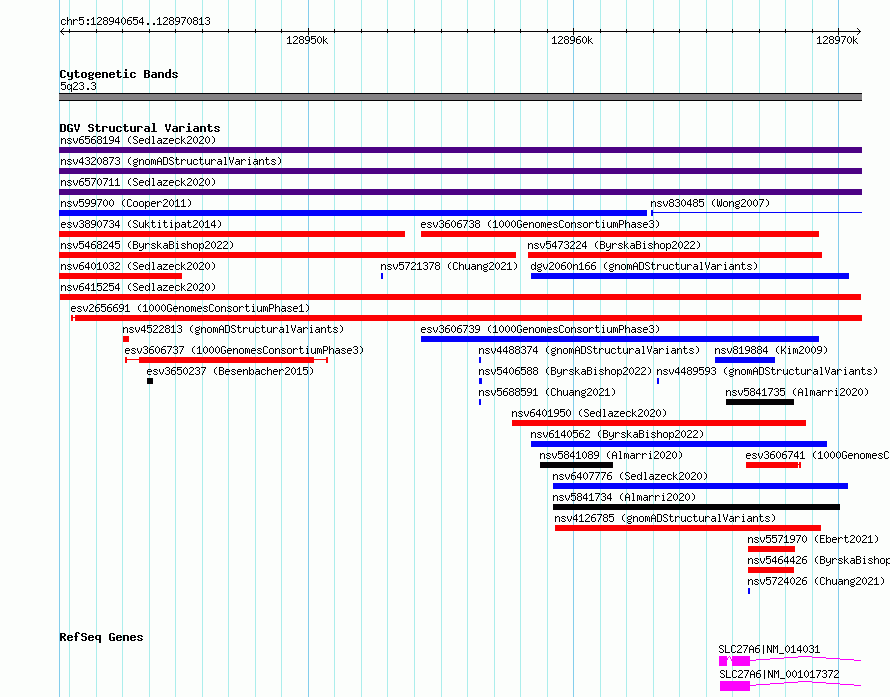Select the nsv4522813 gnomADStructuralVariants label
The width and height of the screenshot is (890, 697).
[233, 329]
